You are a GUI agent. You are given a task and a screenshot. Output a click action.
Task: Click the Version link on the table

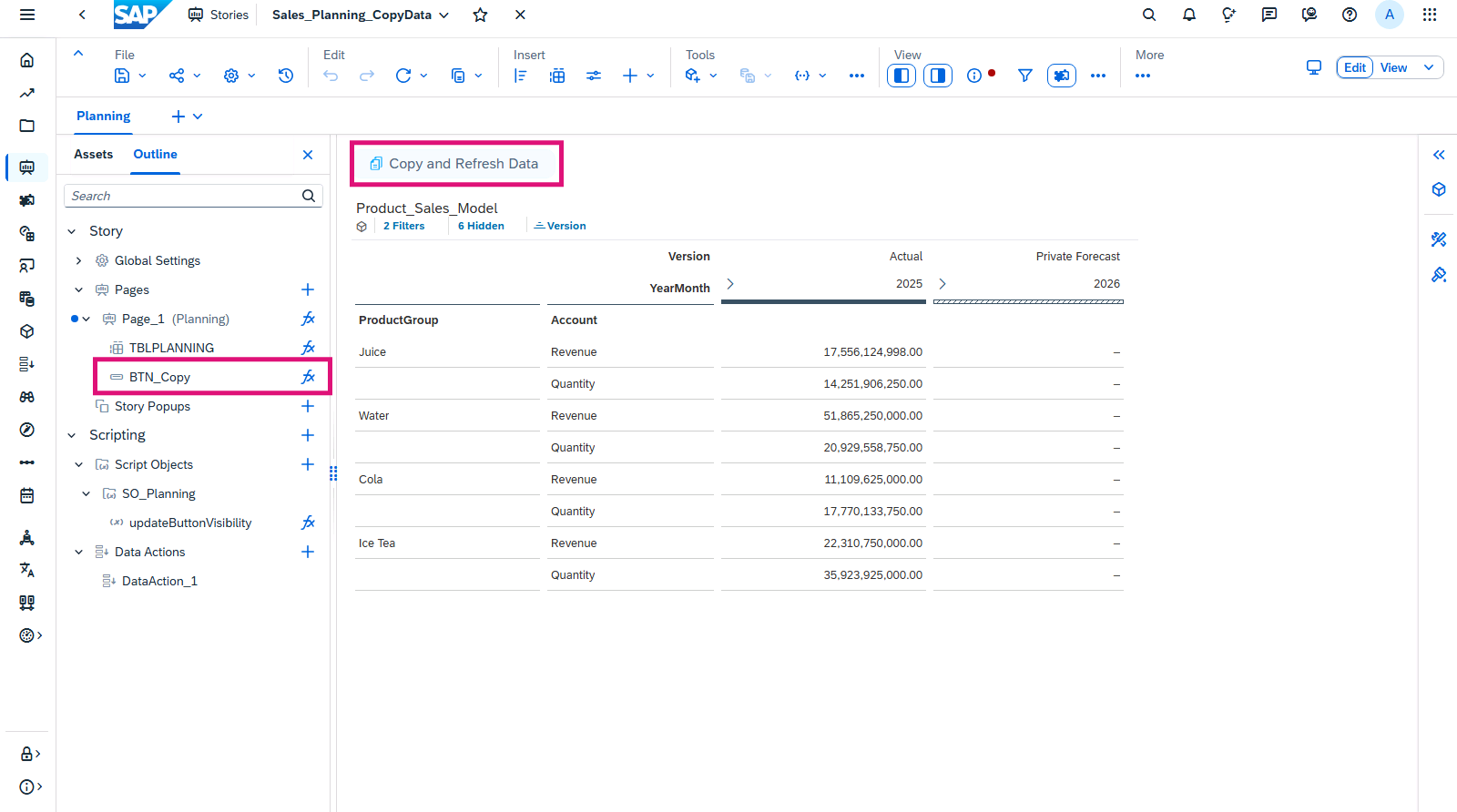pos(560,226)
